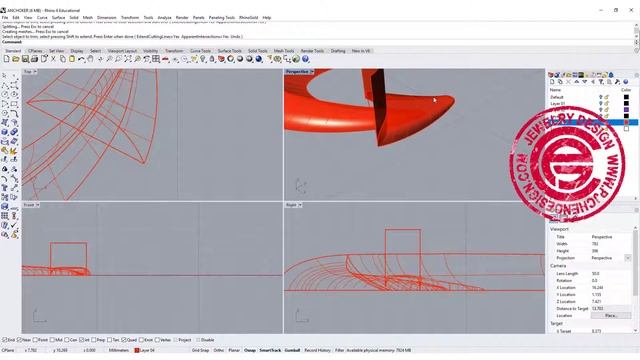This screenshot has height=360, width=640.
Task: Click the red Set CPlane car icon
Action: (165, 59)
